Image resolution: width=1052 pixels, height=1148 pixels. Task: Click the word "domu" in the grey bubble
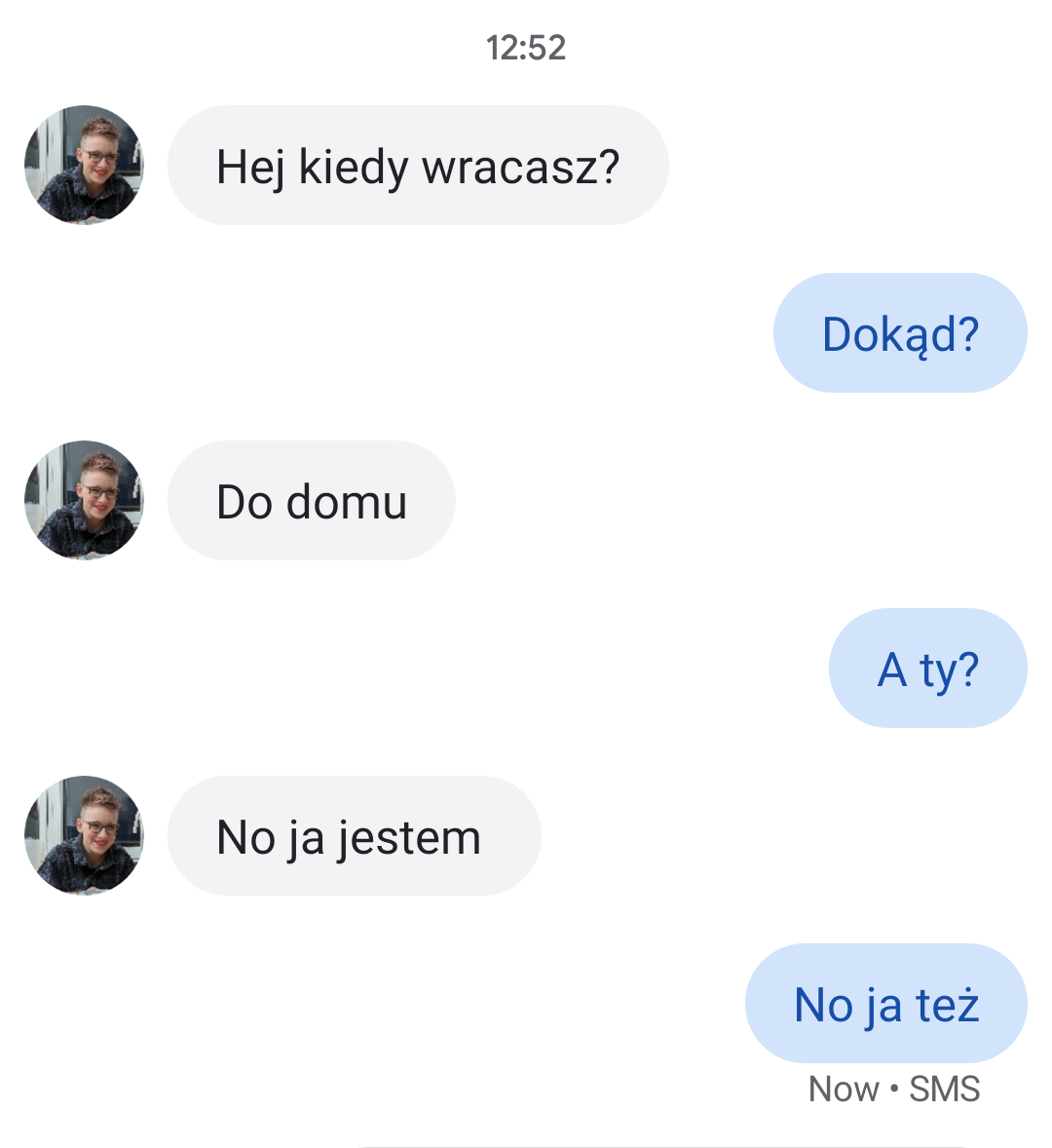[x=346, y=502]
